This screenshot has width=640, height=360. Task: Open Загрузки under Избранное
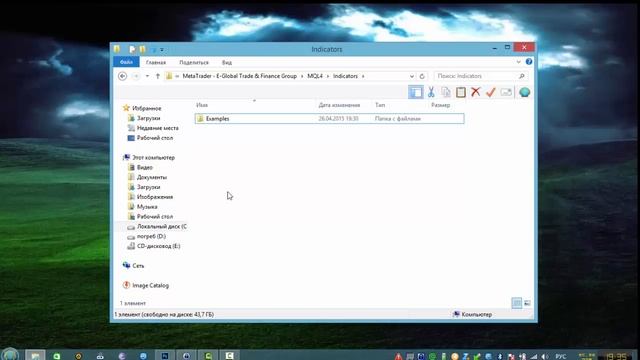tap(148, 118)
